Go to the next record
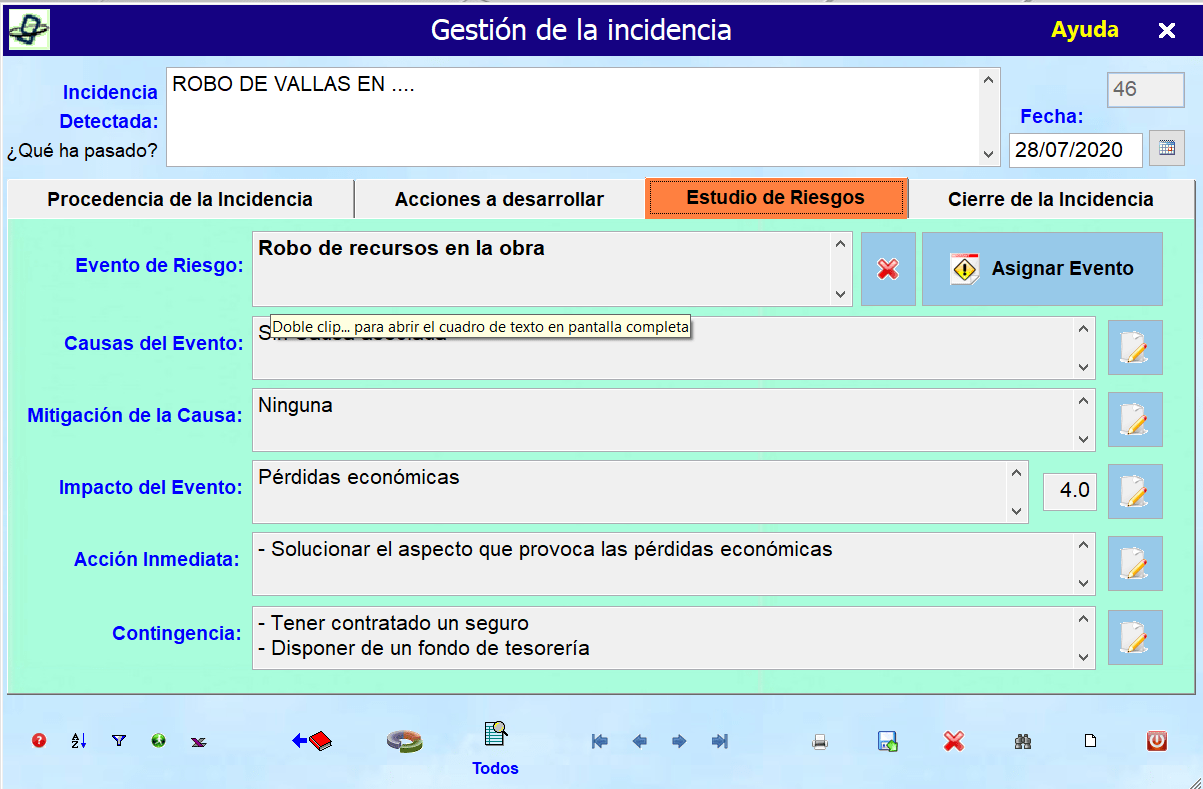This screenshot has width=1203, height=789. point(679,741)
